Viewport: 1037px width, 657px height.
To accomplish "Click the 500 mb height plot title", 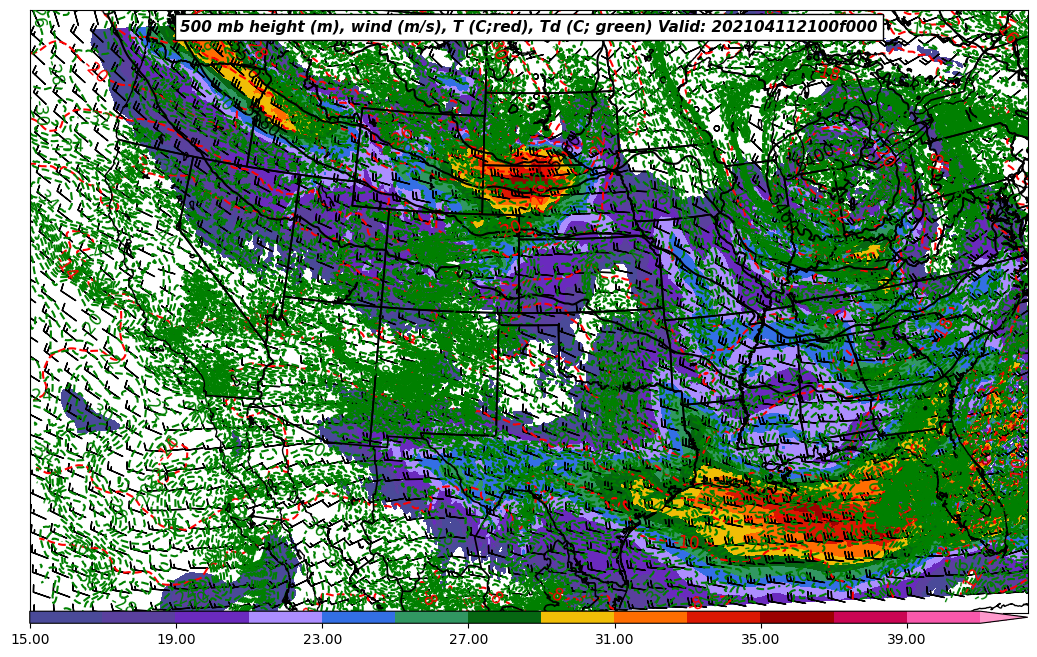I will coord(528,27).
